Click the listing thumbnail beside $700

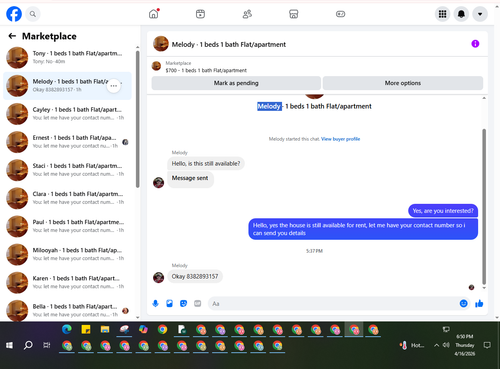[156, 66]
